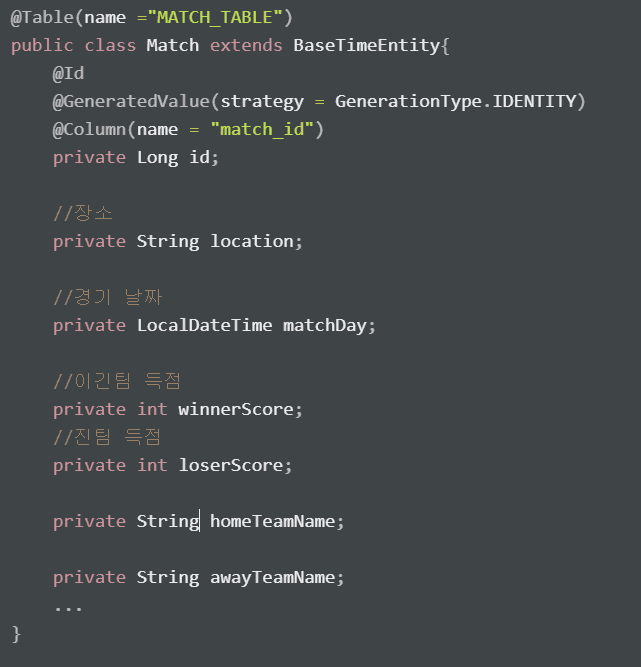Click the BaseTimeEntity superclass name

367,46
